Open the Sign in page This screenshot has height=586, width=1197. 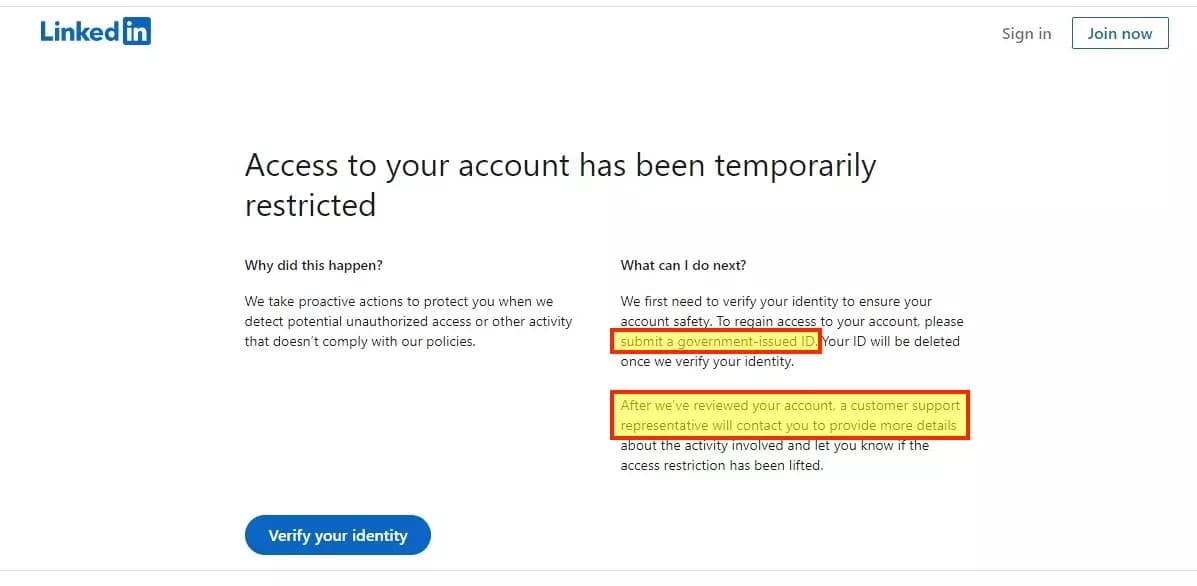[x=1026, y=33]
